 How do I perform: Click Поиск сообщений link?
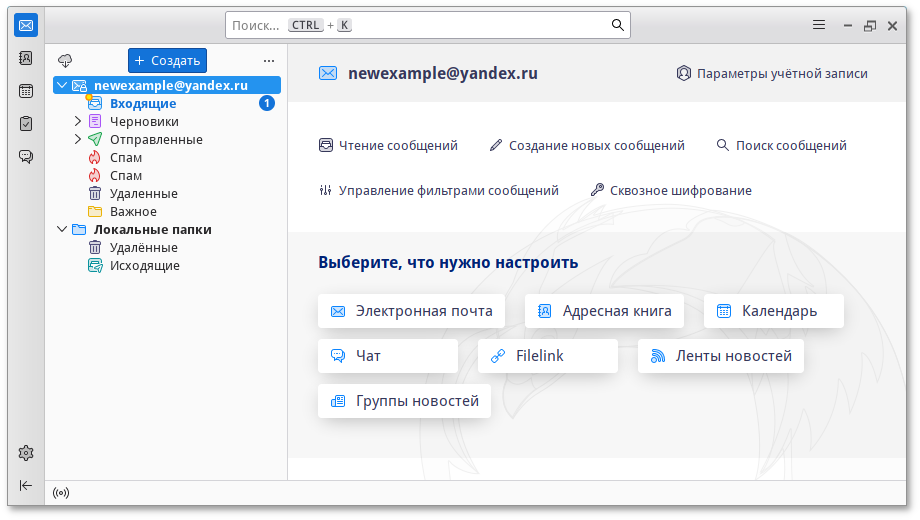coord(782,146)
